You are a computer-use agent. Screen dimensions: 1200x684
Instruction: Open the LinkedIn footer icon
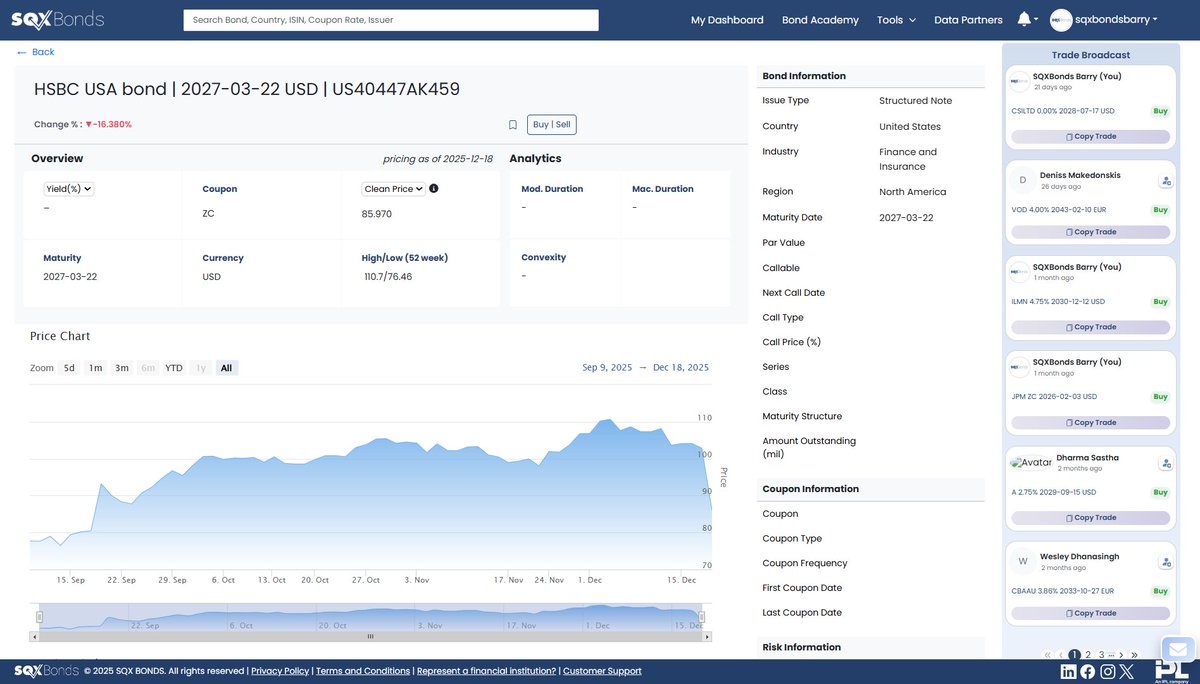click(x=1069, y=672)
